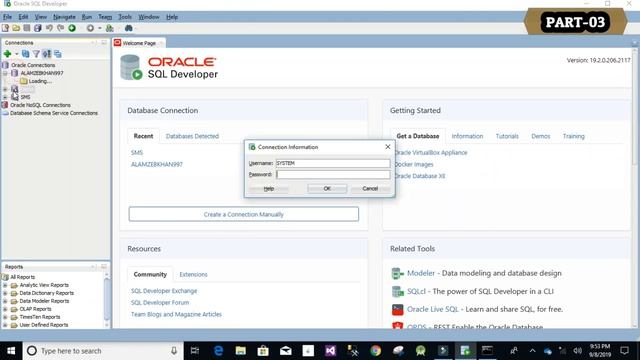Switch to the Information tab
The image size is (640, 360).
tap(467, 136)
